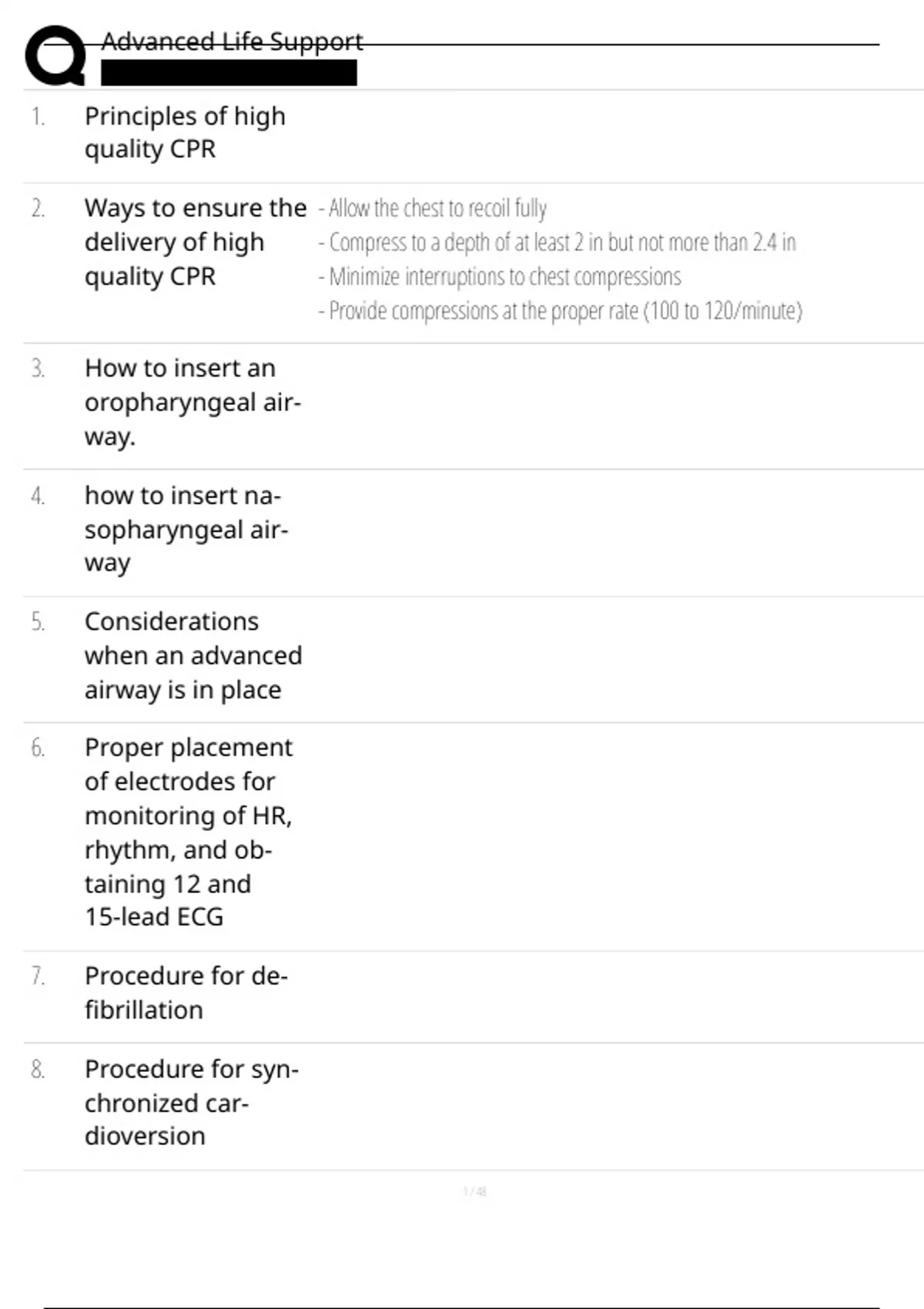Screen dimensions: 924x1309
Task: Click the Quizlet Q logo icon
Action: point(55,55)
